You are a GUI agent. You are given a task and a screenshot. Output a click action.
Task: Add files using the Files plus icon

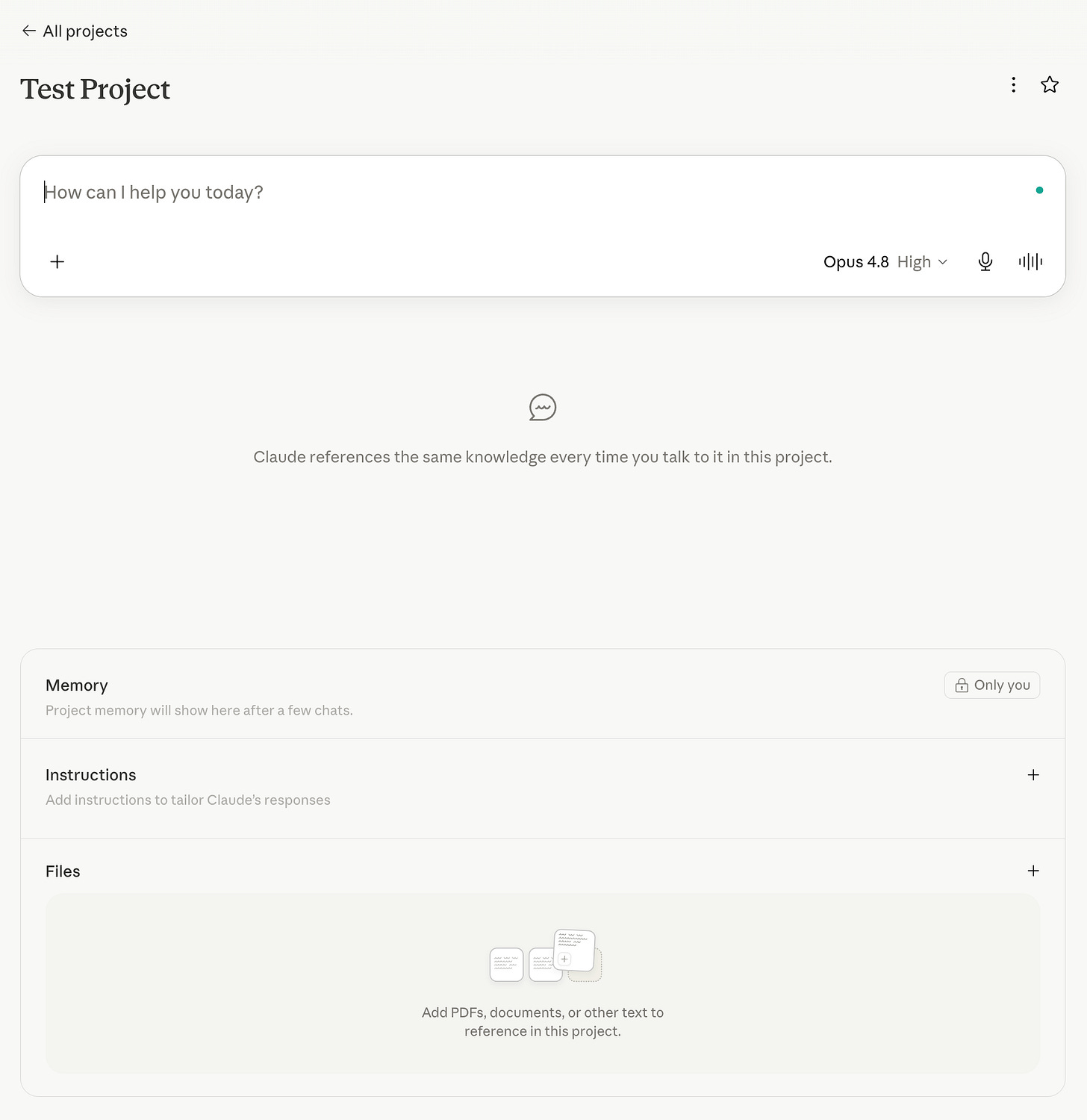(x=1033, y=871)
